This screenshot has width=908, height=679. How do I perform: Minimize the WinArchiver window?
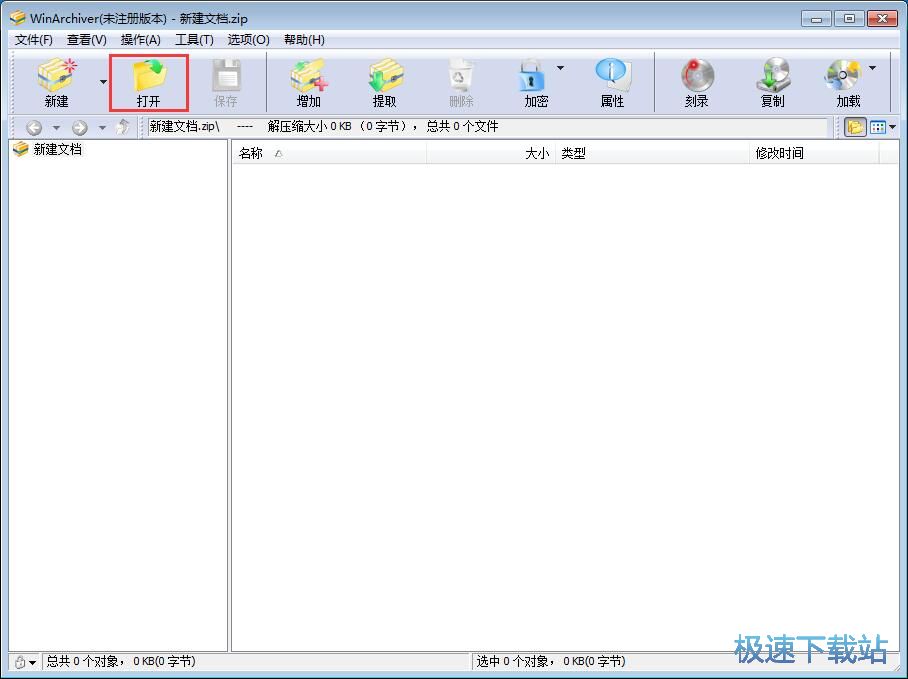817,19
